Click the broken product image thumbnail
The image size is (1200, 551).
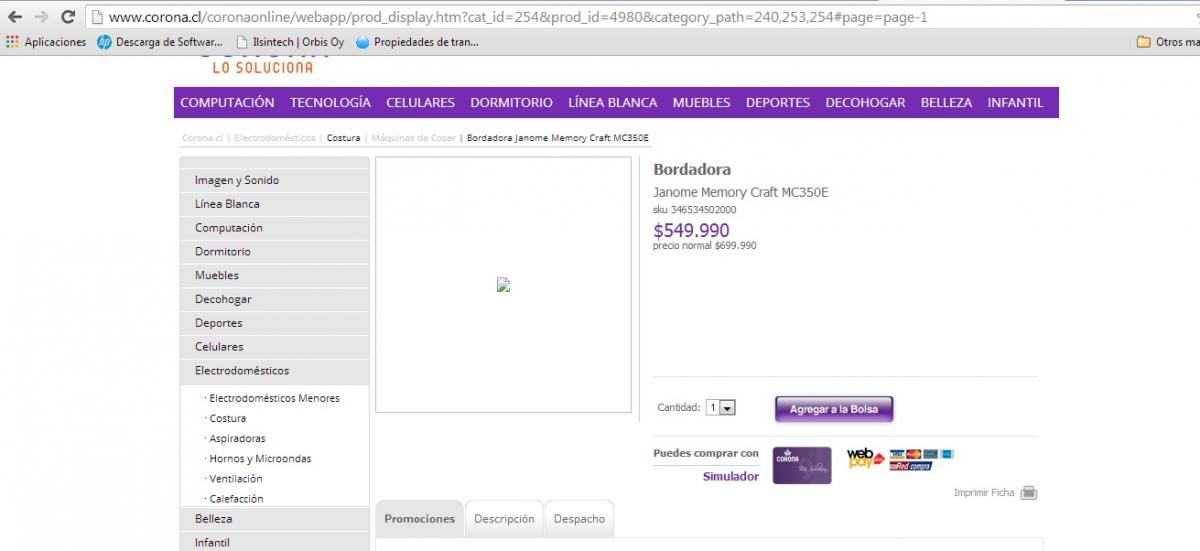[503, 285]
